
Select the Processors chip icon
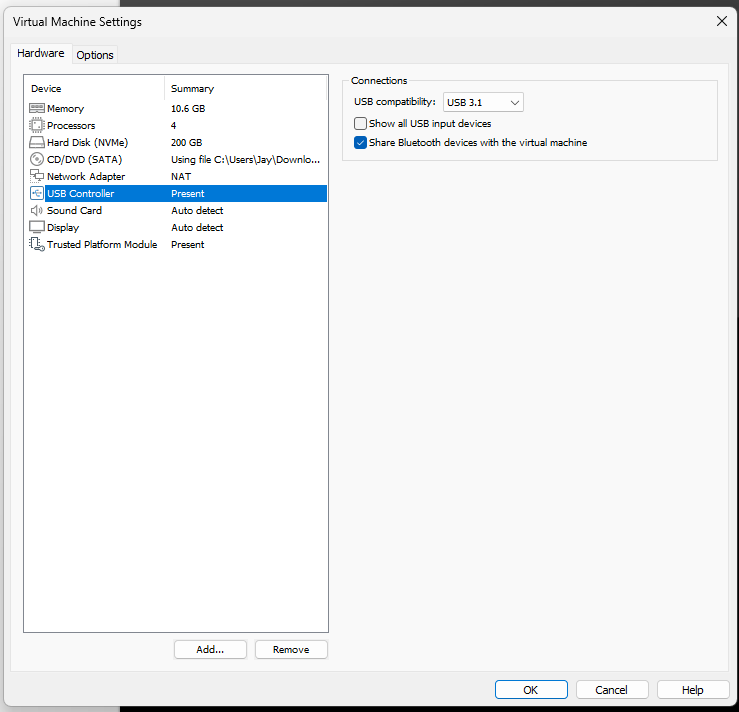point(37,125)
